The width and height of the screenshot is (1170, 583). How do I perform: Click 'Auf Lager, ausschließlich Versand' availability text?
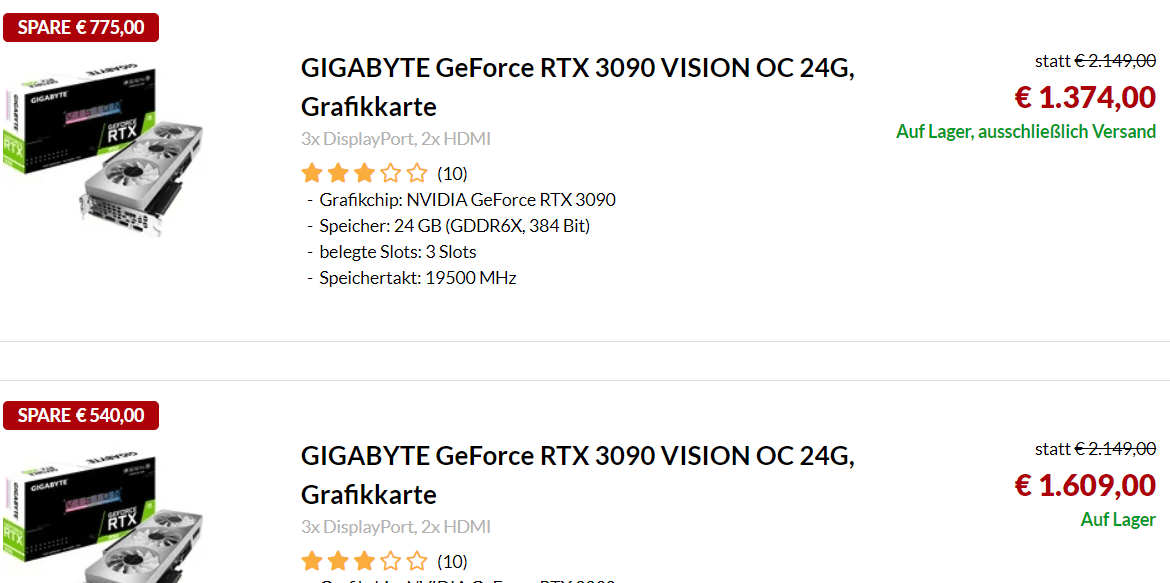pos(1026,132)
